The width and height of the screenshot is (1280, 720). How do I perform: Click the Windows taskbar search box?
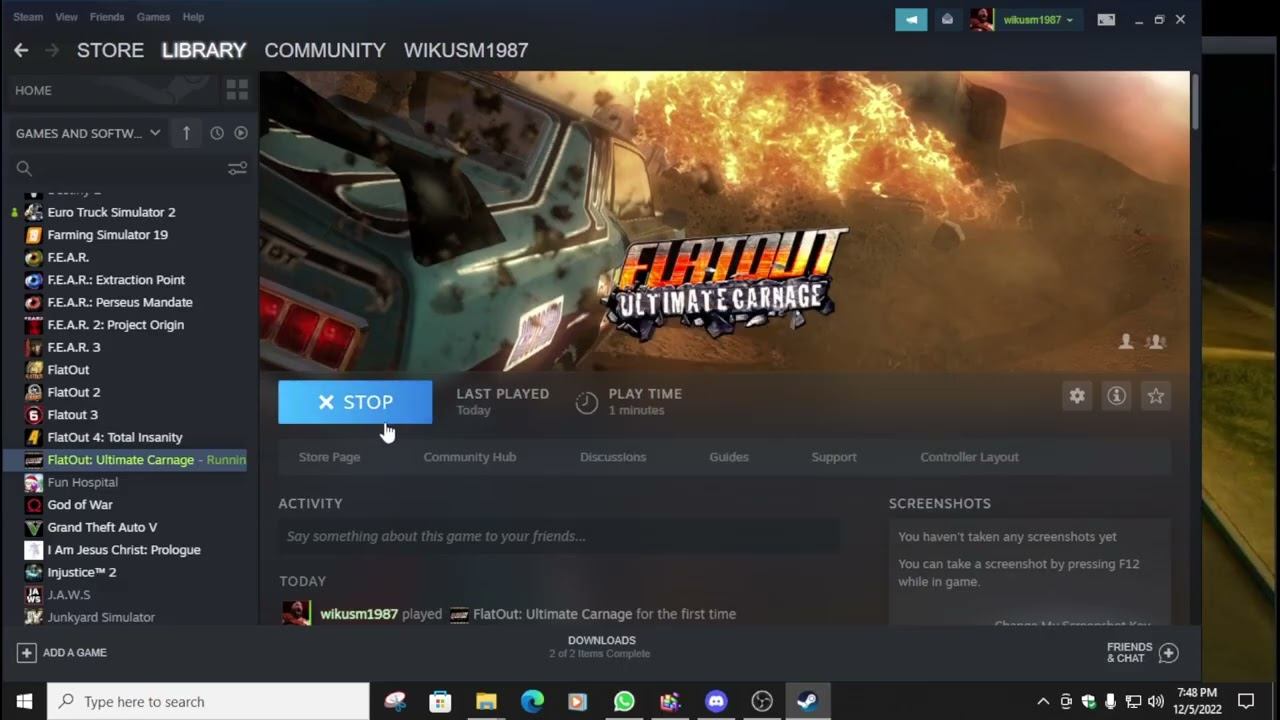pyautogui.click(x=208, y=701)
